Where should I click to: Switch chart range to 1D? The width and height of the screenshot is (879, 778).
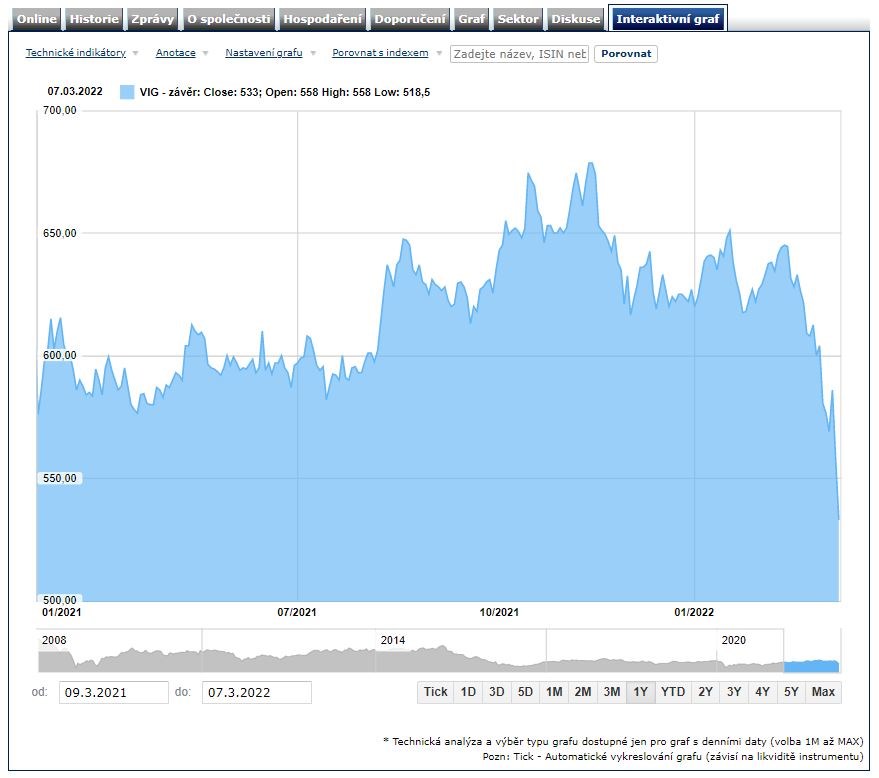point(467,692)
